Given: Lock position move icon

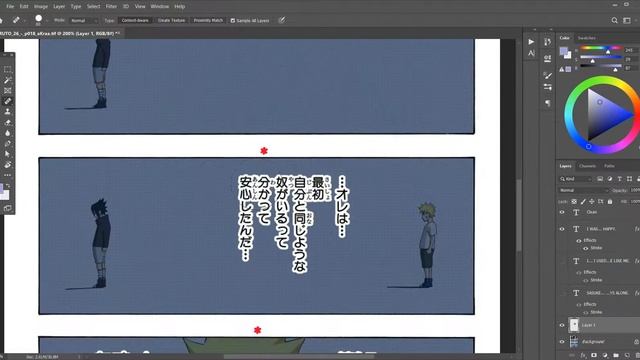Looking at the screenshot, I should coord(592,201).
